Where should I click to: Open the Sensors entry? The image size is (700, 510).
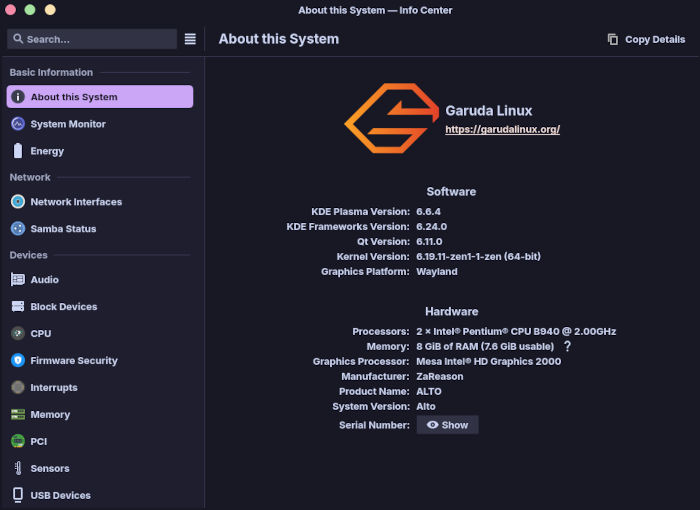click(49, 469)
